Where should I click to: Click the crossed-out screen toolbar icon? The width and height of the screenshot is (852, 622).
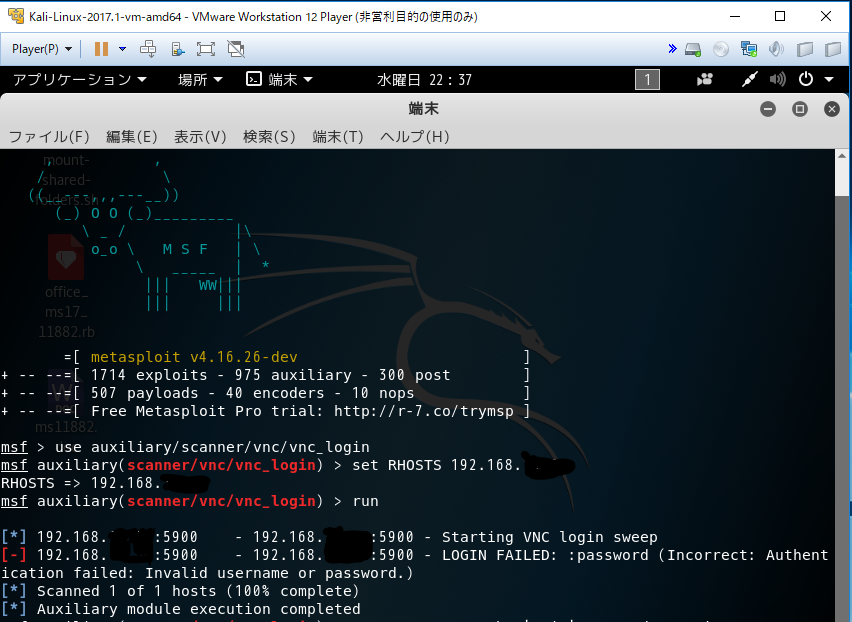(x=236, y=49)
